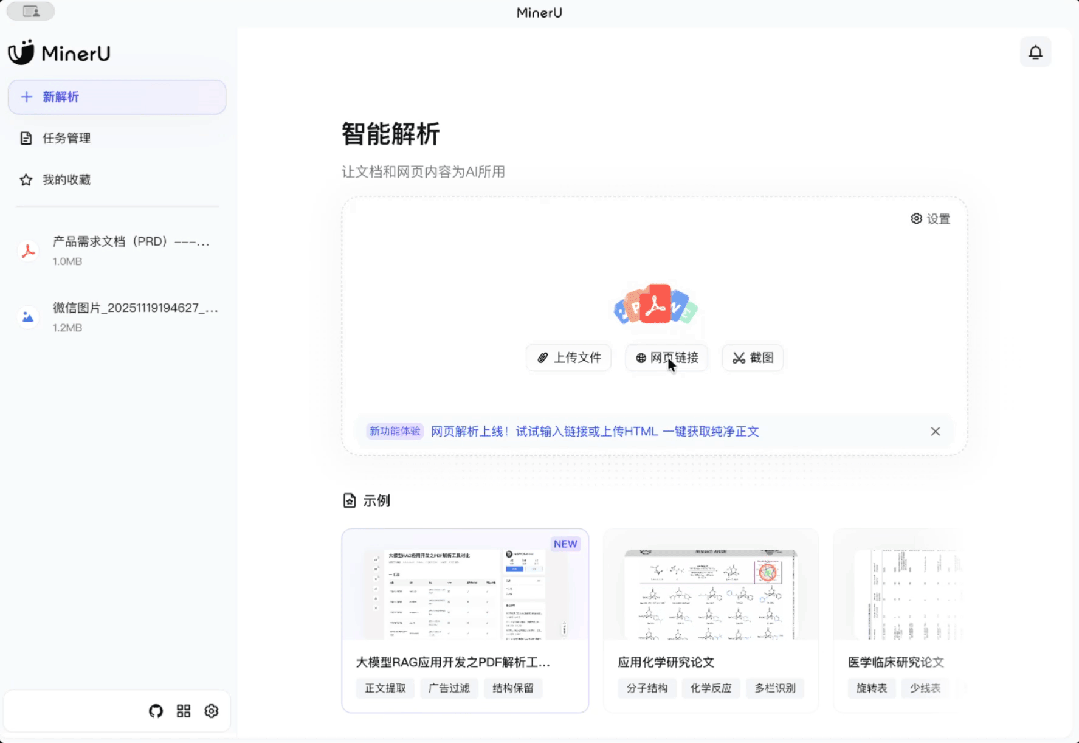The height and width of the screenshot is (743, 1079).
Task: Click the apps grid icon in sidebar footer
Action: click(183, 711)
